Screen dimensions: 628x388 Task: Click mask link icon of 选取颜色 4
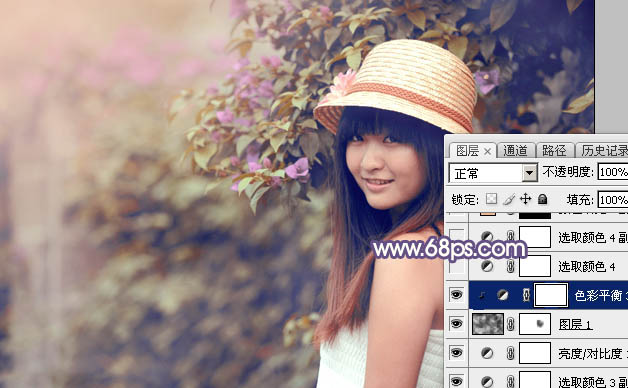(x=510, y=266)
